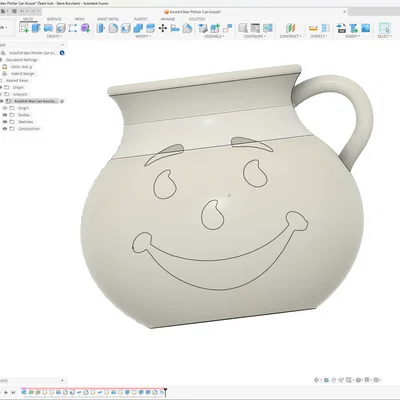Open Display Settings in navigation bar
Image resolution: width=400 pixels, height=400 pixels.
point(359,380)
